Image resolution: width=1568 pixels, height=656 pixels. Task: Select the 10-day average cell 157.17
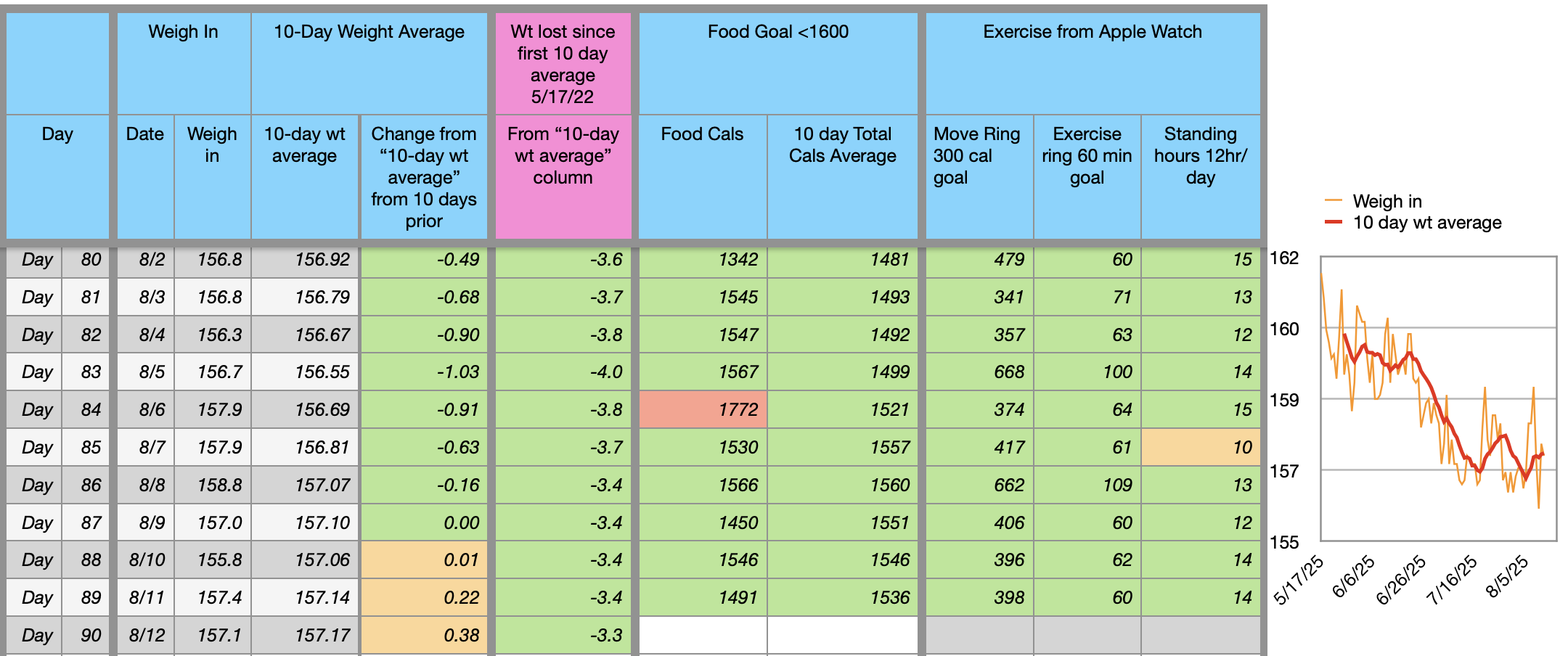click(305, 635)
